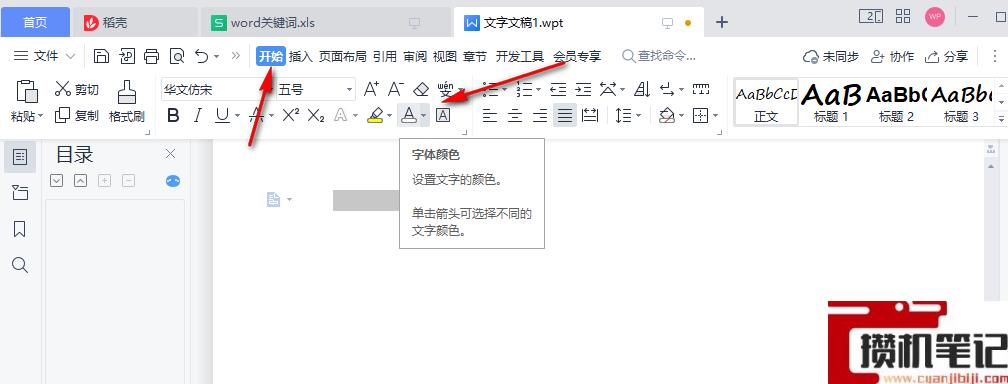This screenshot has height=384, width=1008.
Task: Click the Save document icon
Action: click(x=101, y=57)
